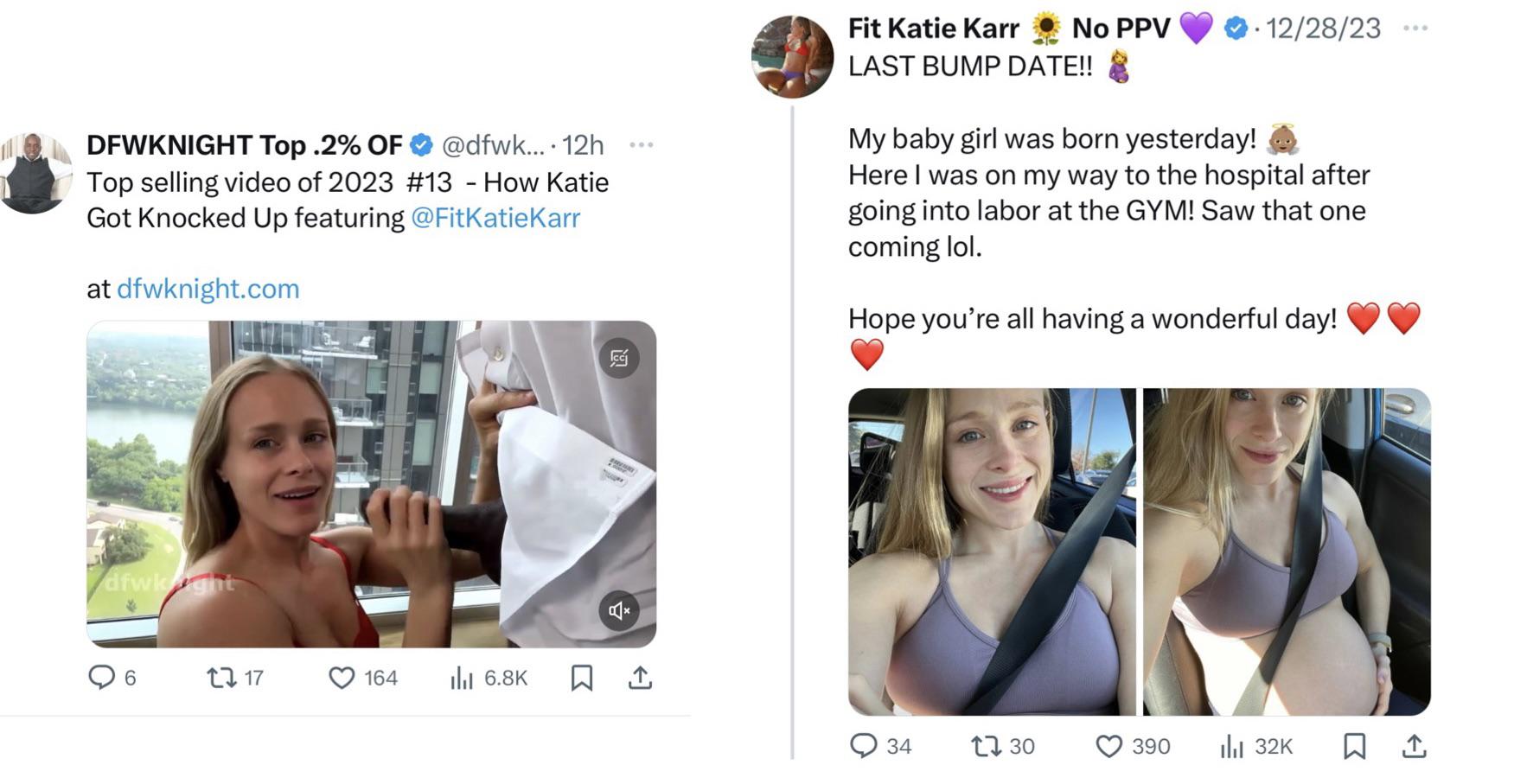The image size is (1514, 784).
Task: Click the @FitKatieKarr mention
Action: (498, 218)
